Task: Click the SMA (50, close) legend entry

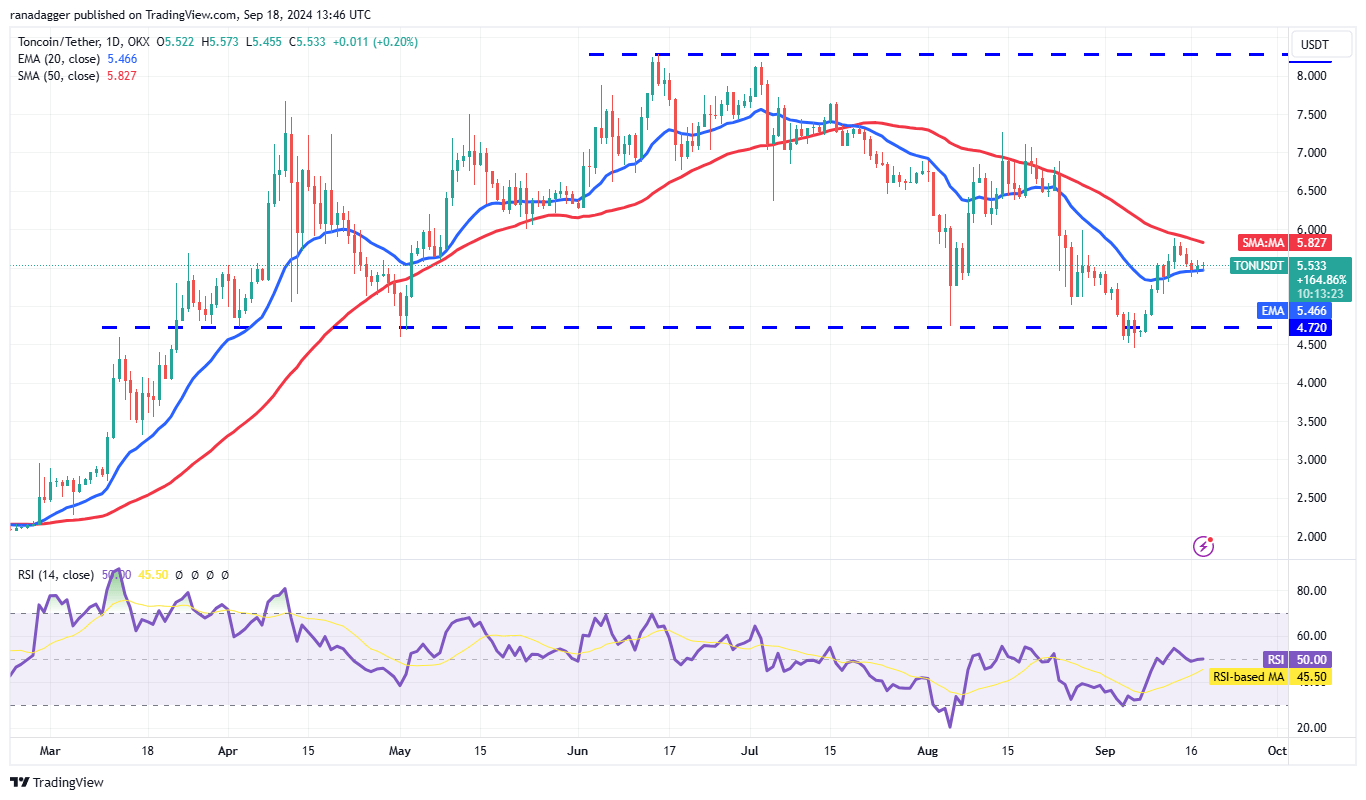Action: tap(58, 76)
